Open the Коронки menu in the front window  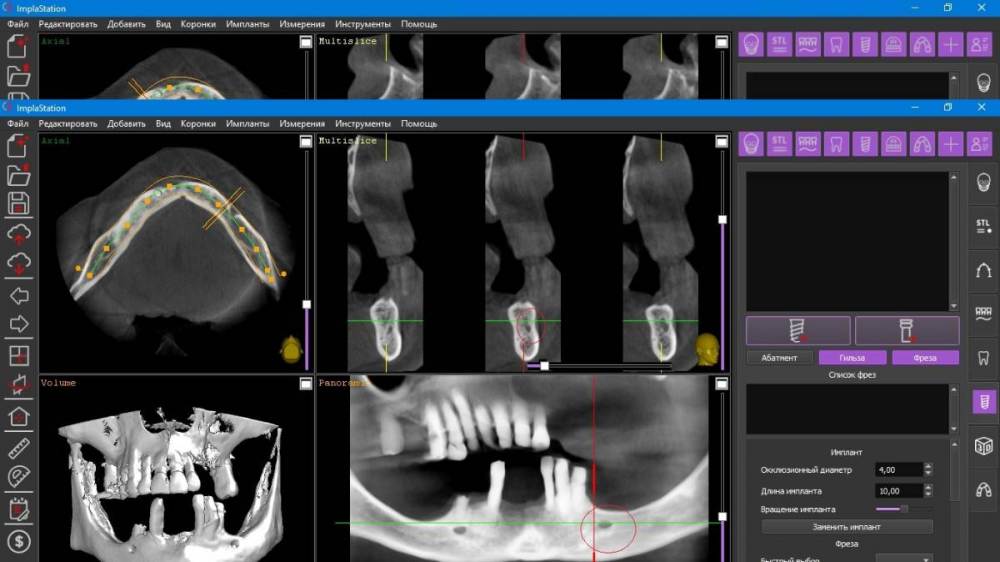pos(198,124)
